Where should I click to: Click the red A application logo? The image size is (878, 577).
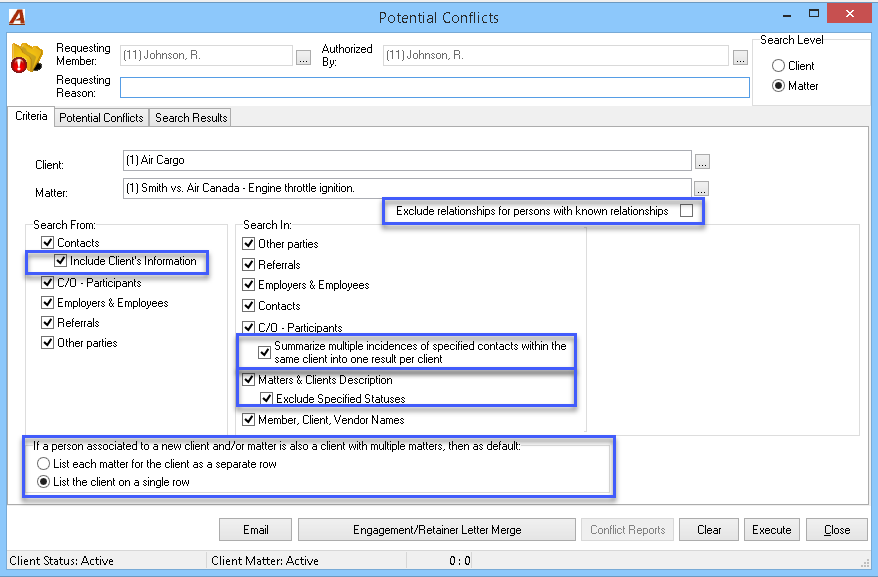17,17
